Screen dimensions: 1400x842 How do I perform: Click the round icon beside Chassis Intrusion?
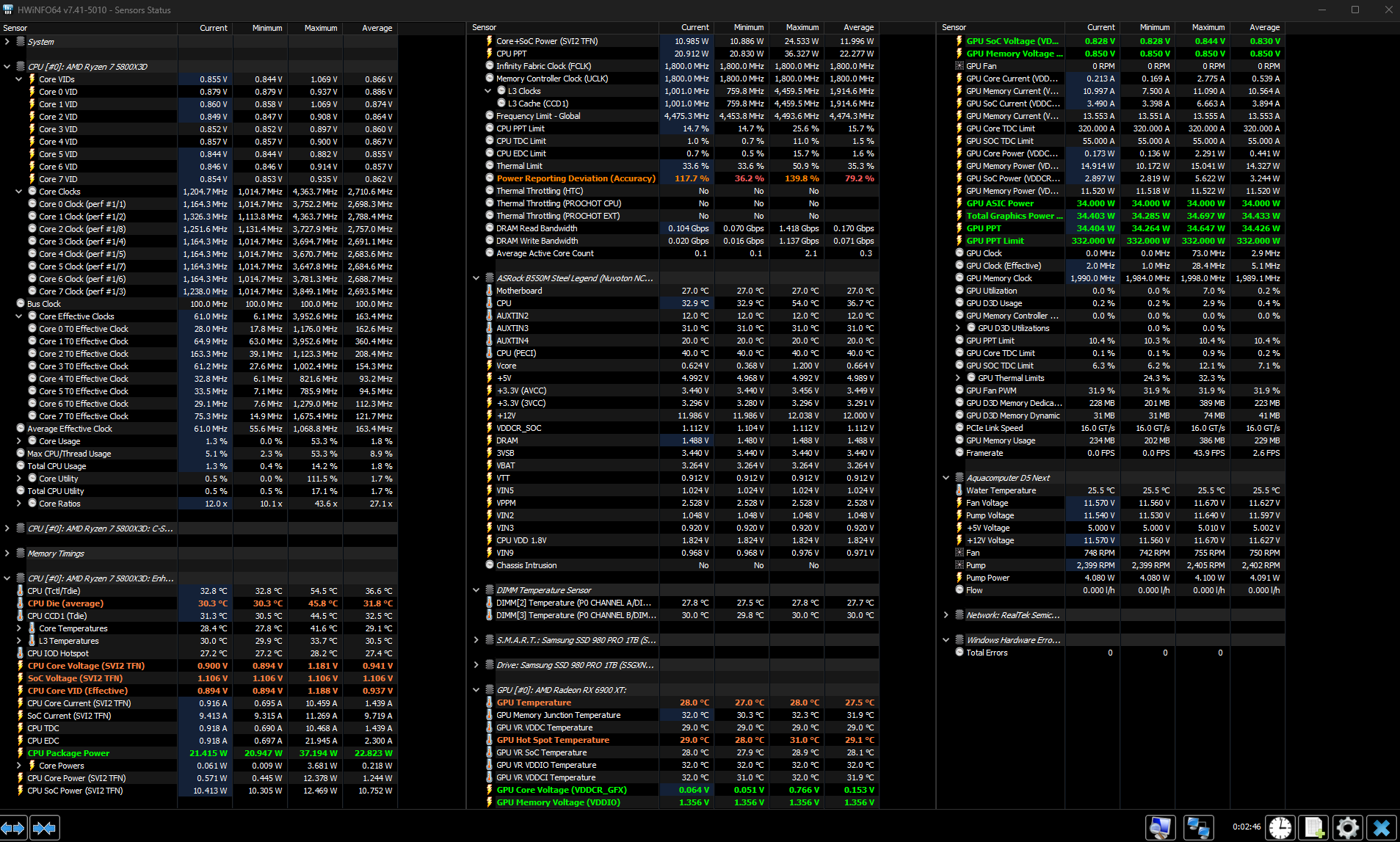click(490, 565)
